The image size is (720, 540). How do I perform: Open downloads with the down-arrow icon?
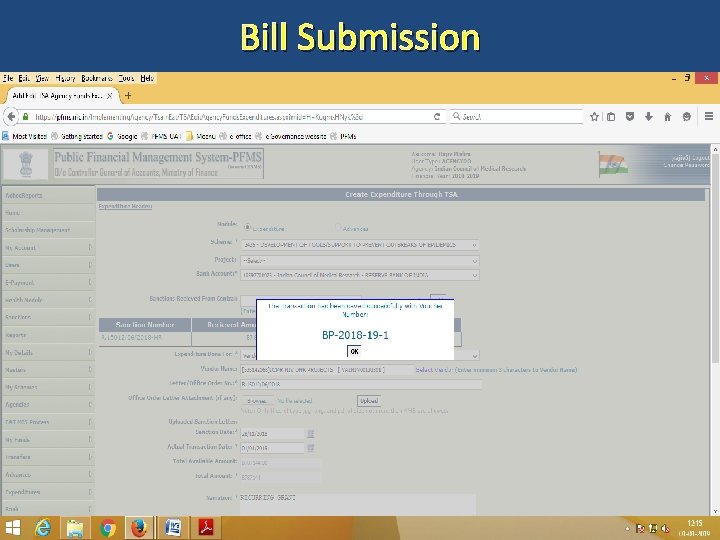(649, 117)
